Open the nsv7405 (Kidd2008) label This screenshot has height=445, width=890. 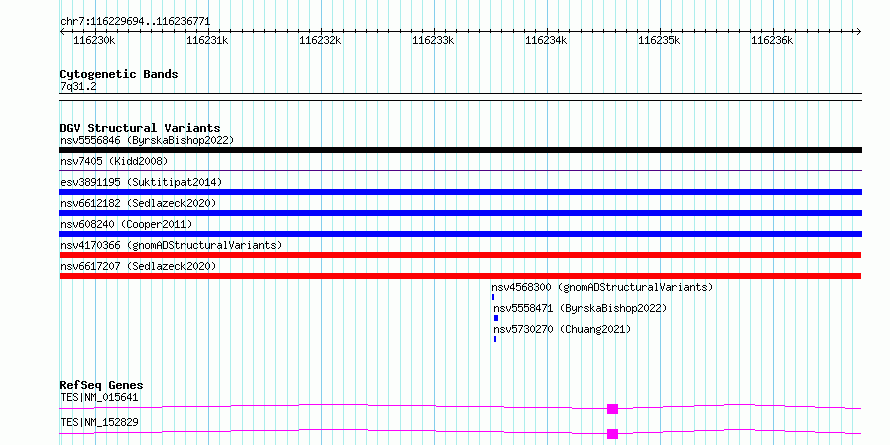pyautogui.click(x=114, y=161)
